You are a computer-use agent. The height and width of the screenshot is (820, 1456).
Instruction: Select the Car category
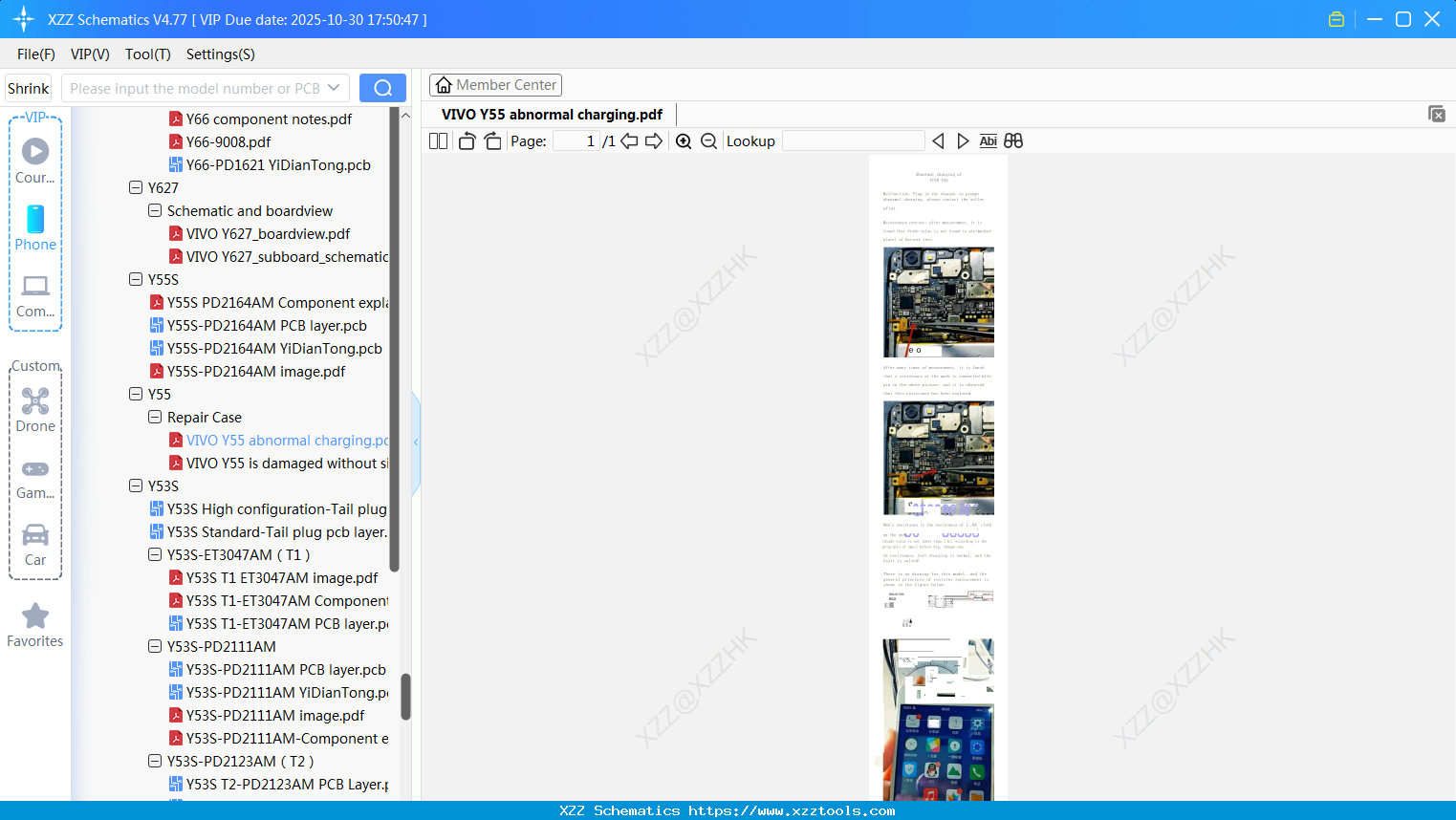pyautogui.click(x=35, y=545)
